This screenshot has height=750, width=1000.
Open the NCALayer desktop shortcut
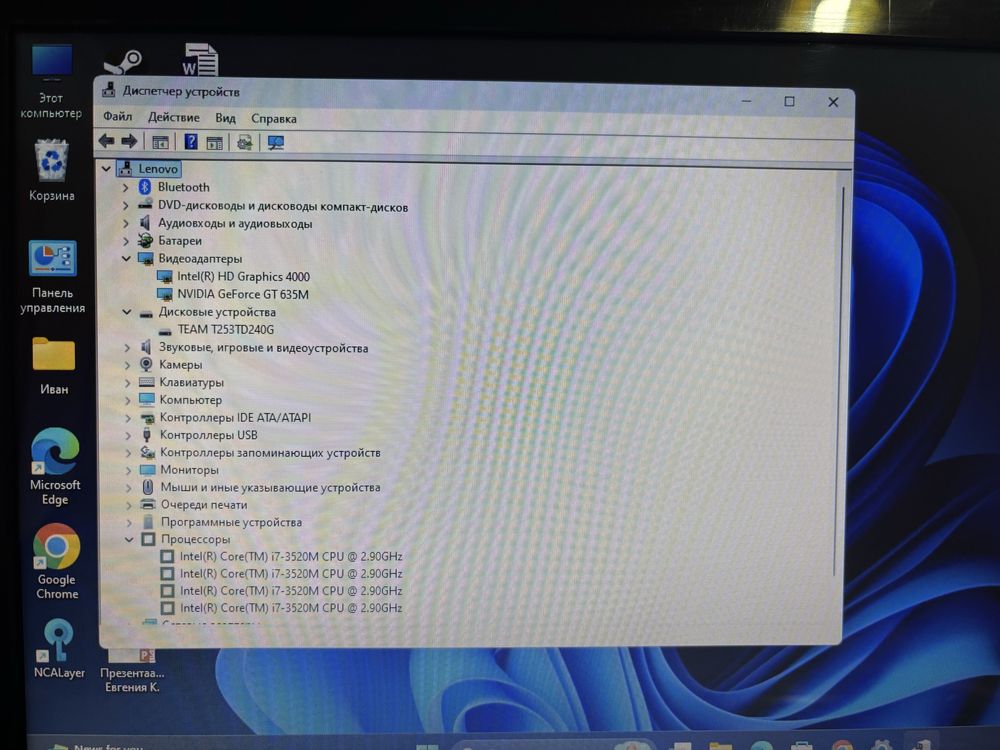[59, 648]
